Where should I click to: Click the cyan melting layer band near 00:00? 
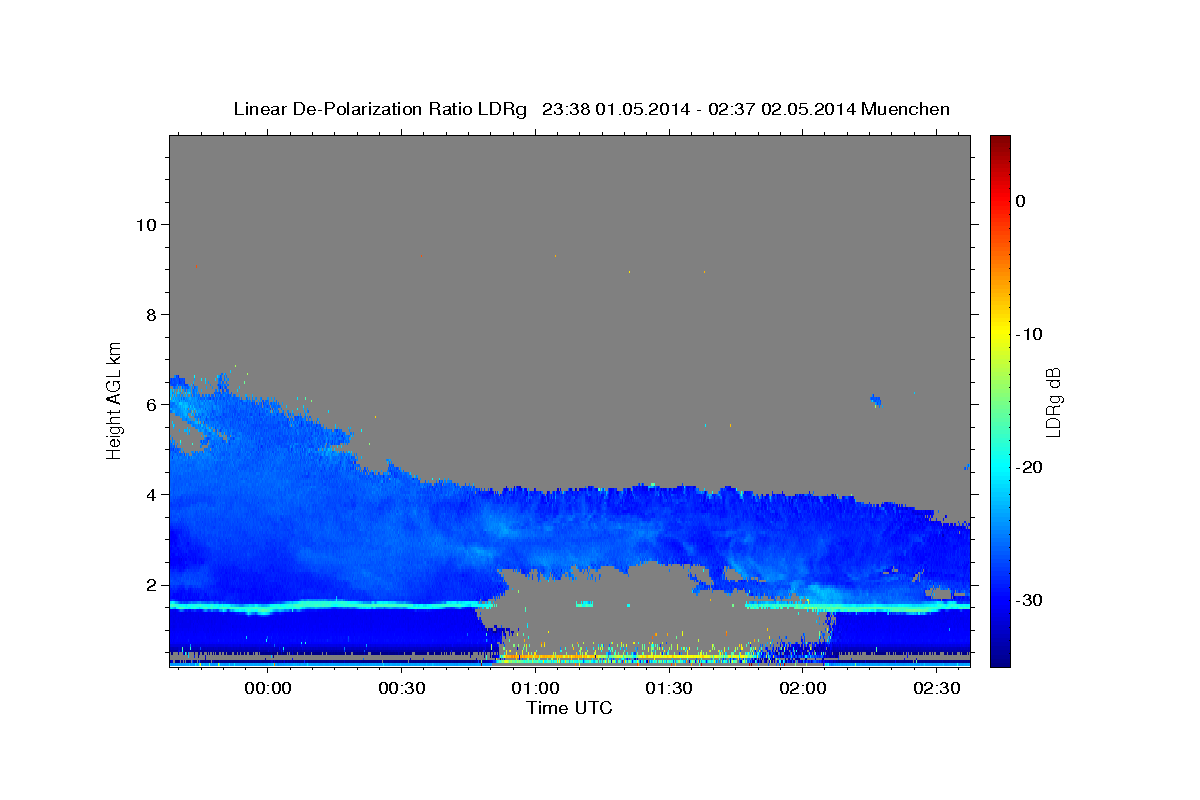coord(268,606)
